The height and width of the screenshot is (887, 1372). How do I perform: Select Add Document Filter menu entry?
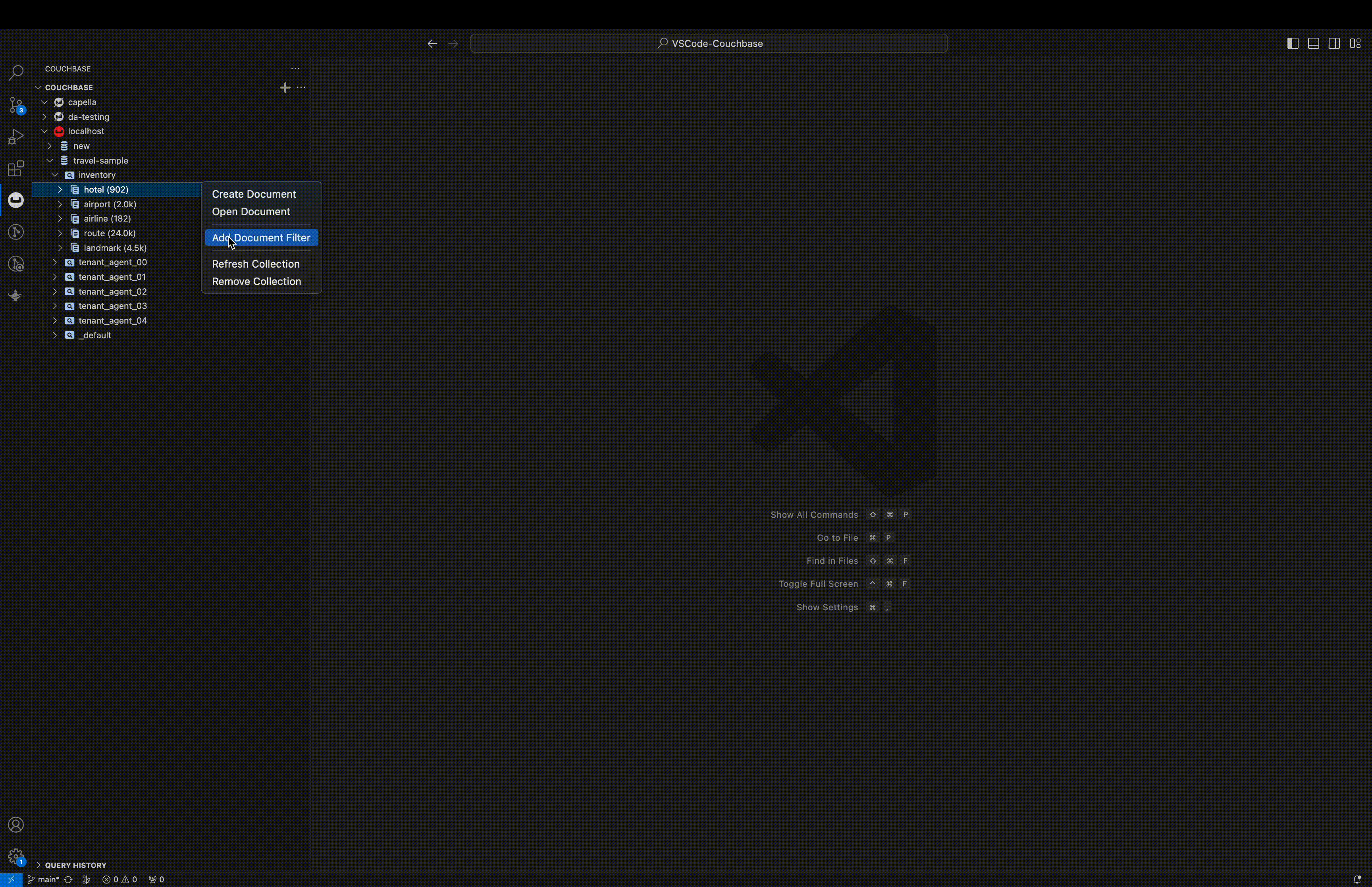click(x=261, y=238)
